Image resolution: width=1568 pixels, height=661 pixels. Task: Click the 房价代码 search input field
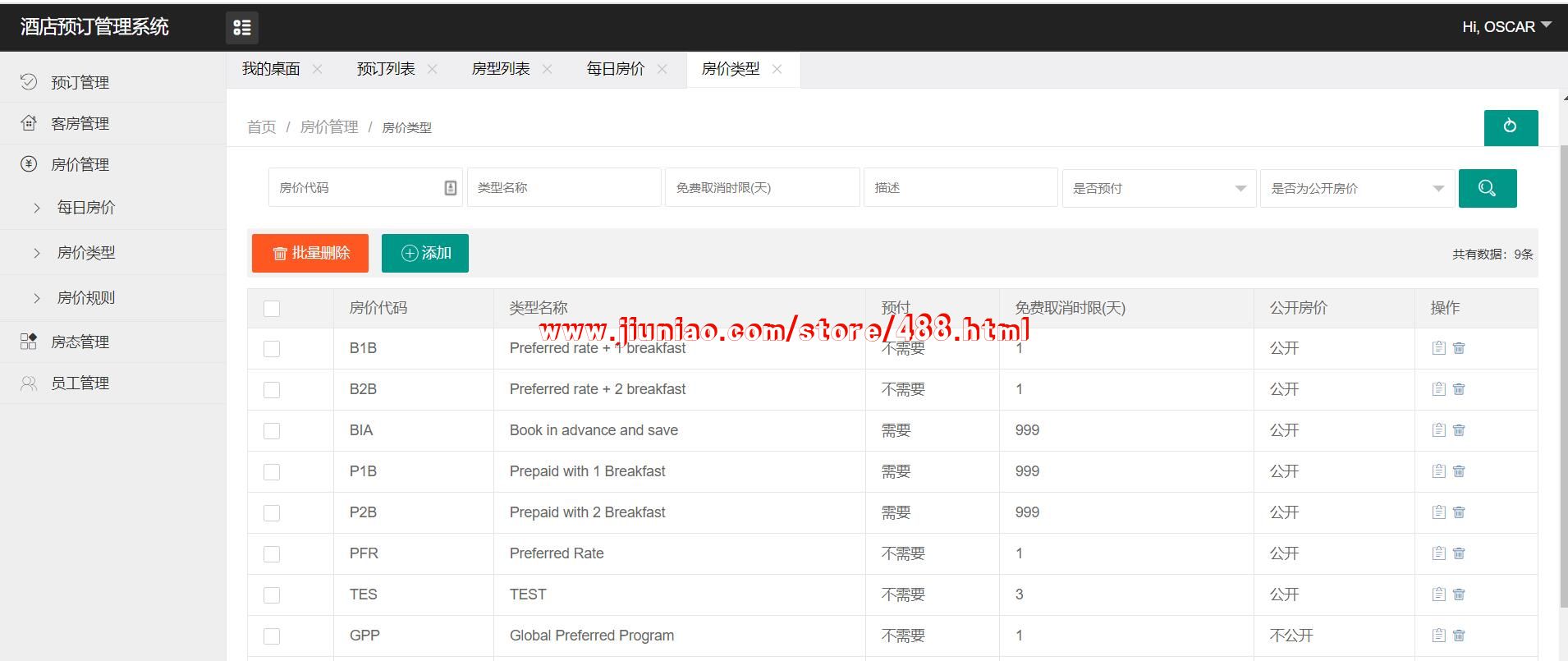pyautogui.click(x=358, y=188)
